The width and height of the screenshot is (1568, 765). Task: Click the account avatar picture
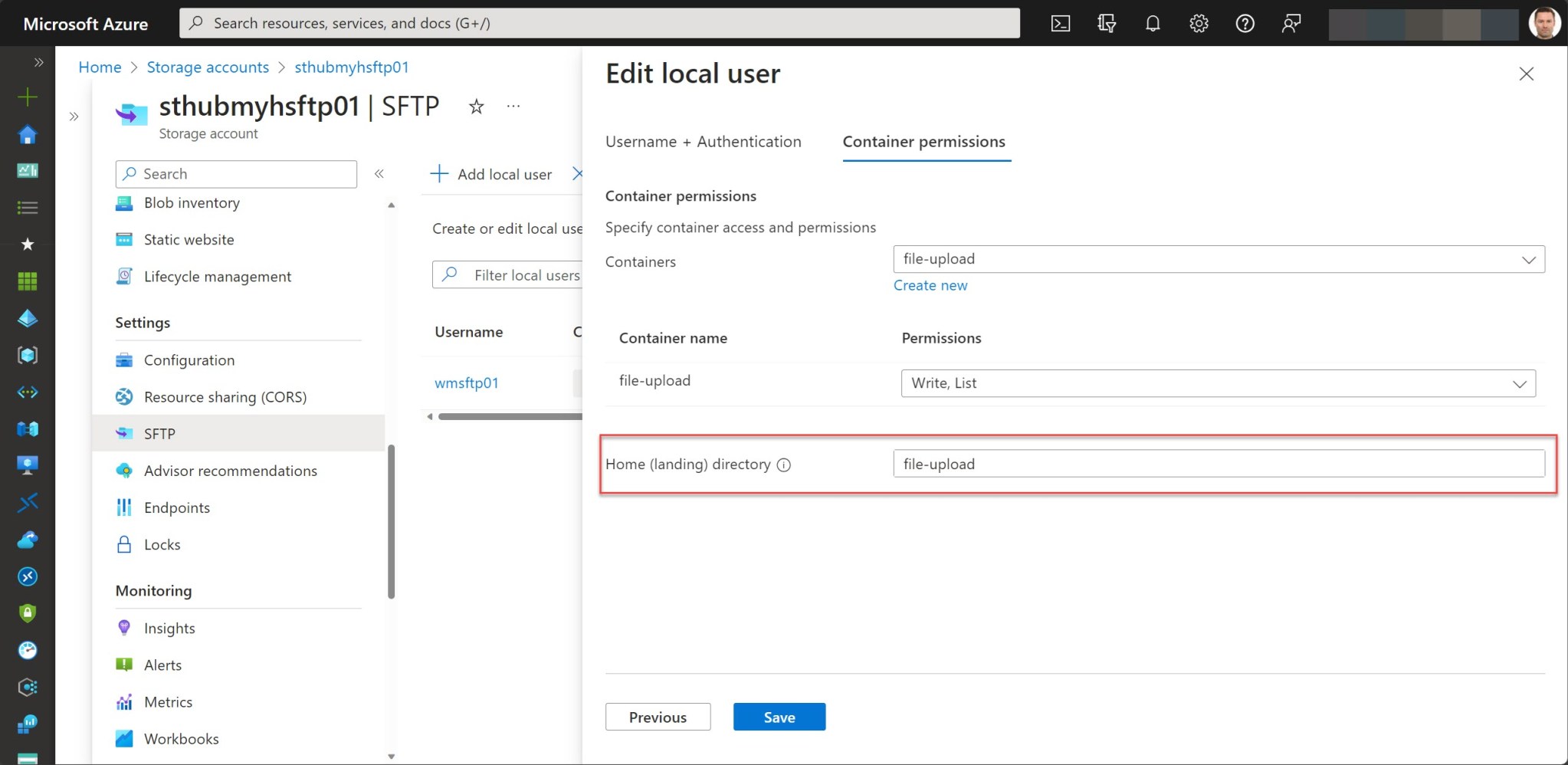tap(1544, 23)
